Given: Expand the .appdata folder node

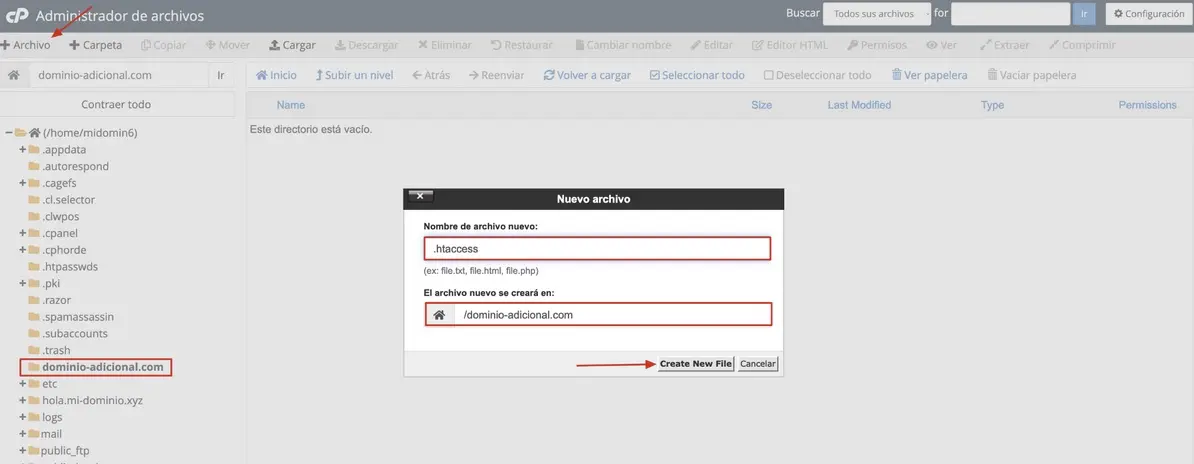Looking at the screenshot, I should point(22,150).
